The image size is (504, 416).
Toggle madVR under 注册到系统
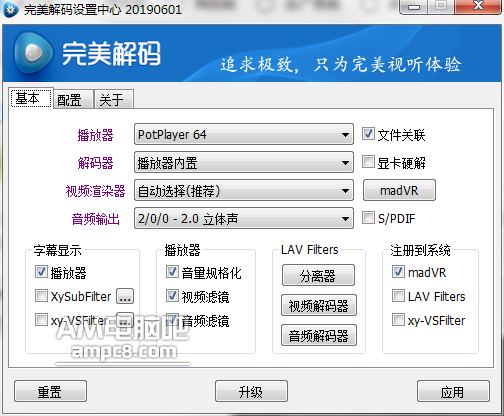(x=398, y=272)
